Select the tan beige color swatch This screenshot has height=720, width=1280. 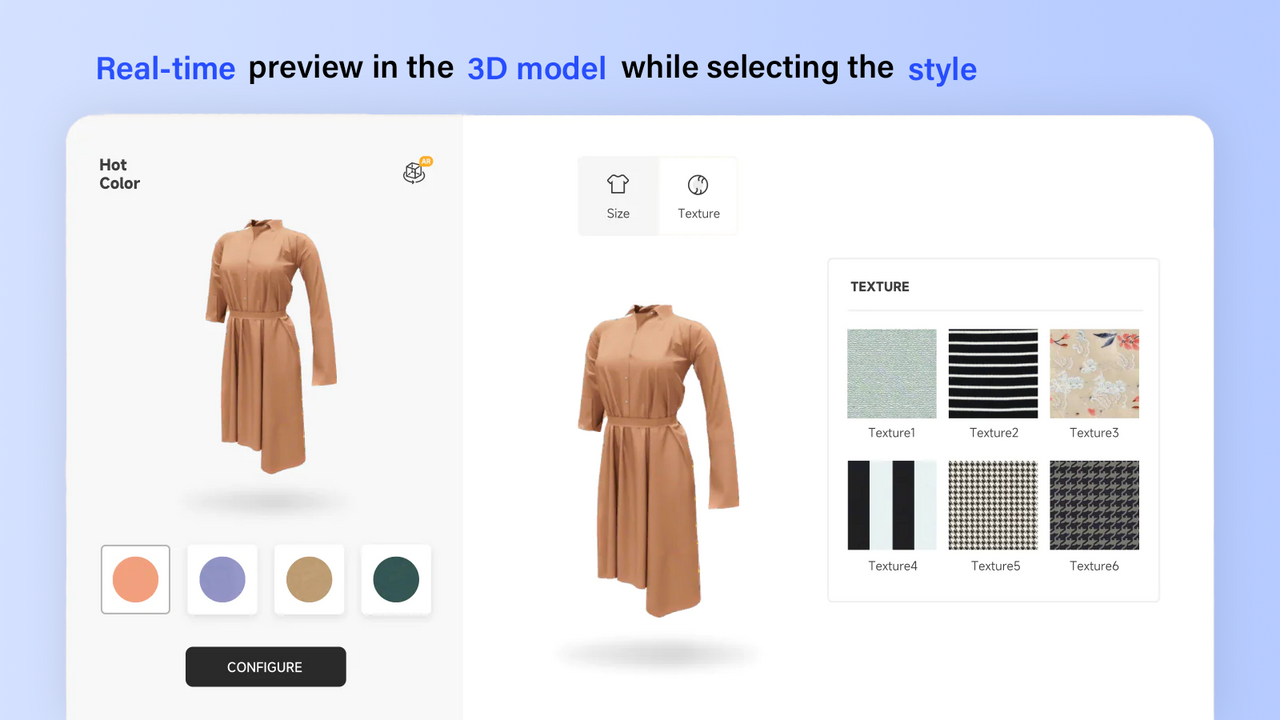(309, 579)
